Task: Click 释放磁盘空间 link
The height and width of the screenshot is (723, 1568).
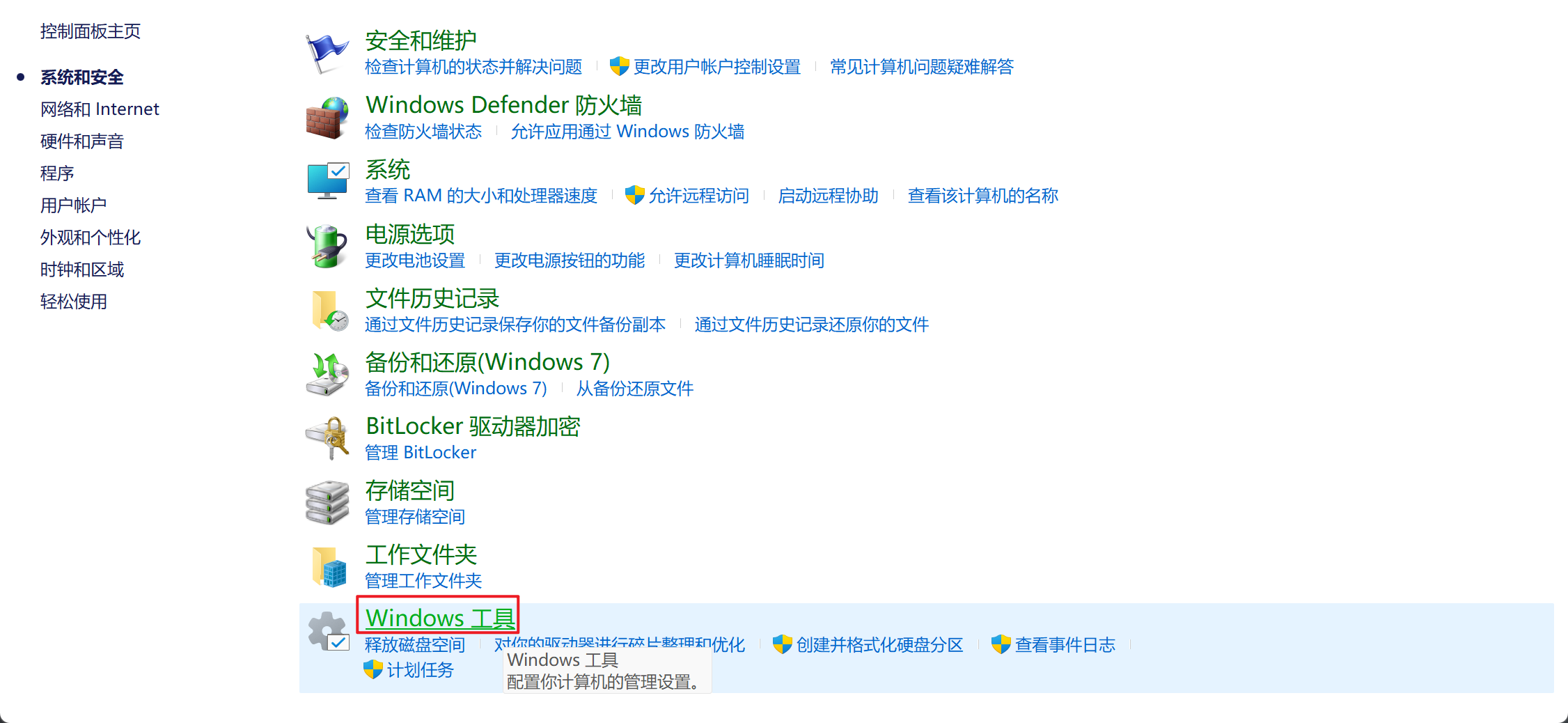Action: [415, 644]
